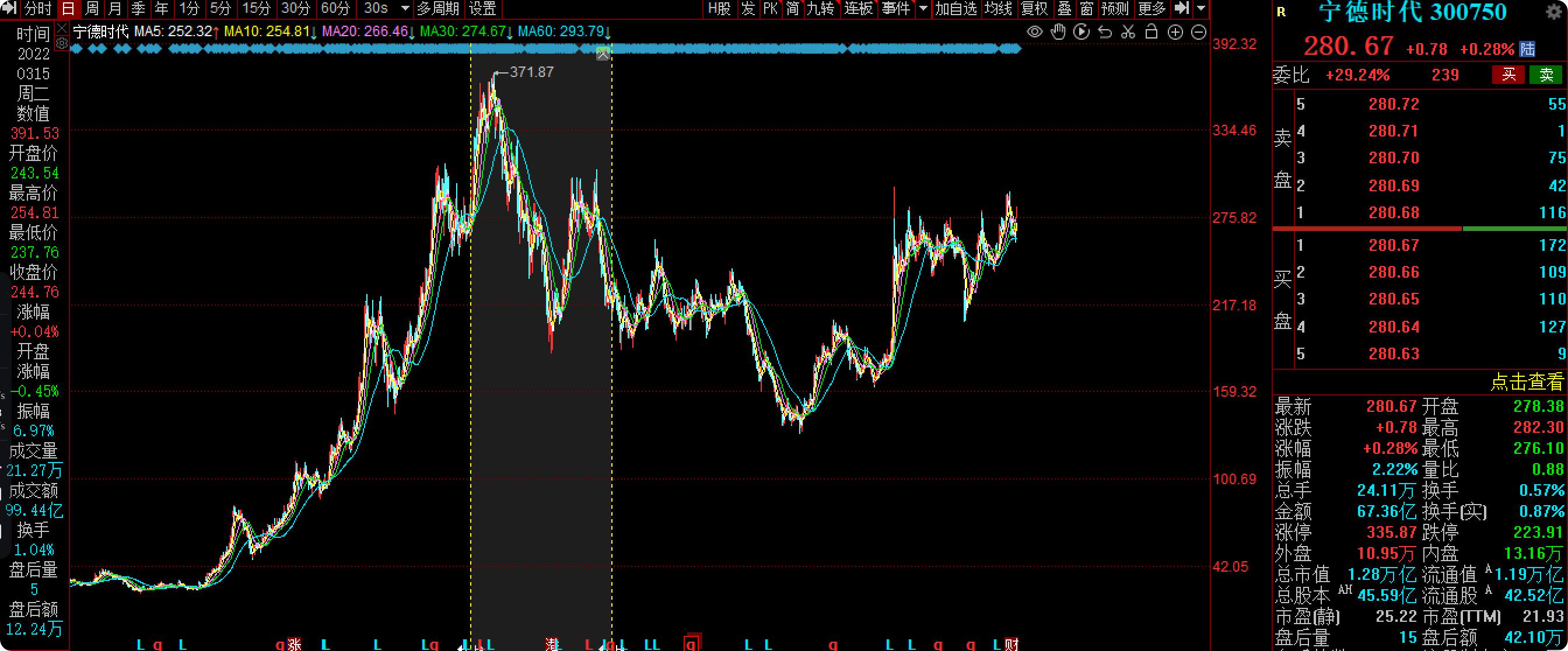1568x651 pixels.
Task: Close the selected-range shading with X
Action: click(x=603, y=54)
